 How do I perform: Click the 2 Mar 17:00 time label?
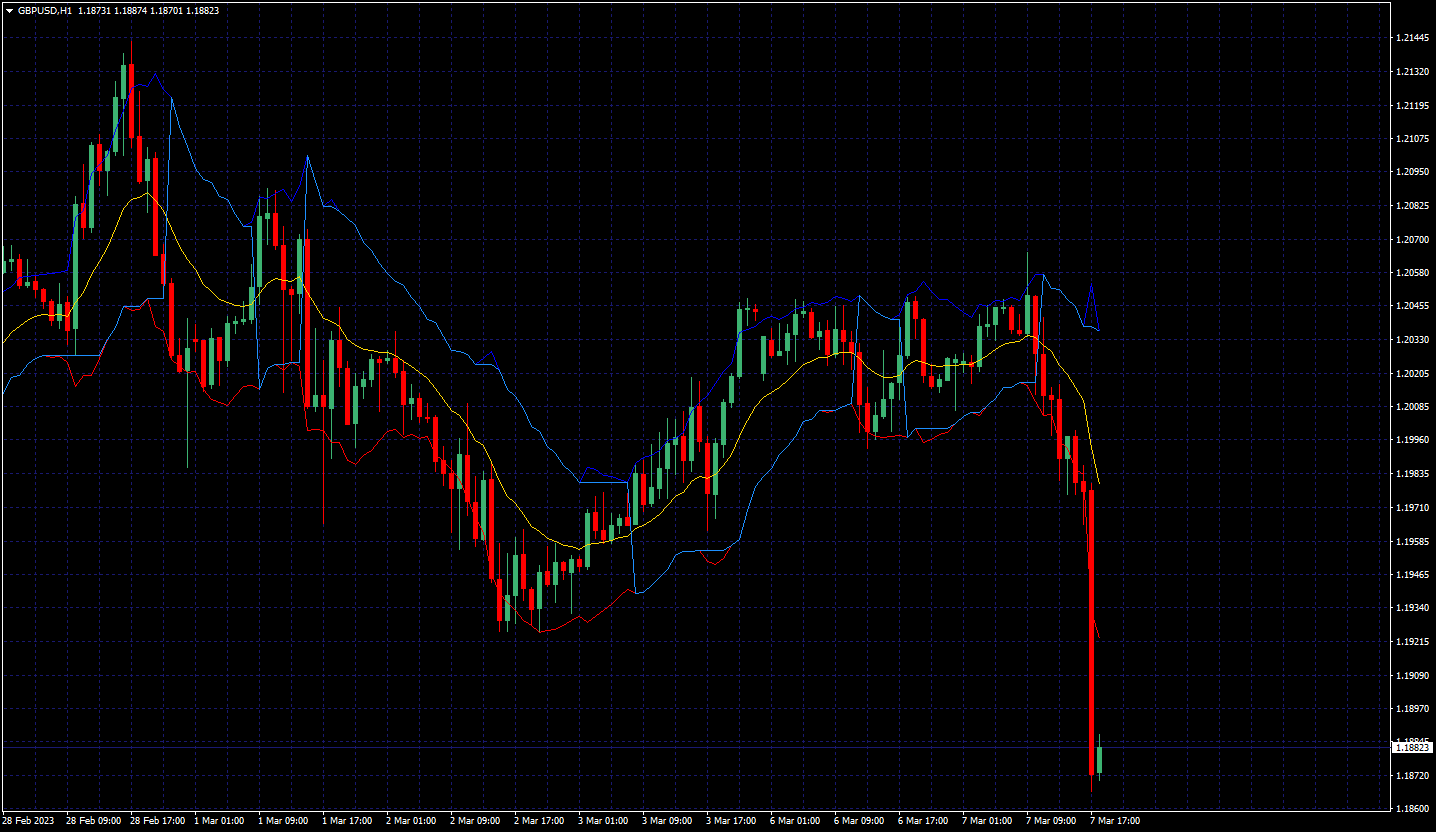[539, 821]
